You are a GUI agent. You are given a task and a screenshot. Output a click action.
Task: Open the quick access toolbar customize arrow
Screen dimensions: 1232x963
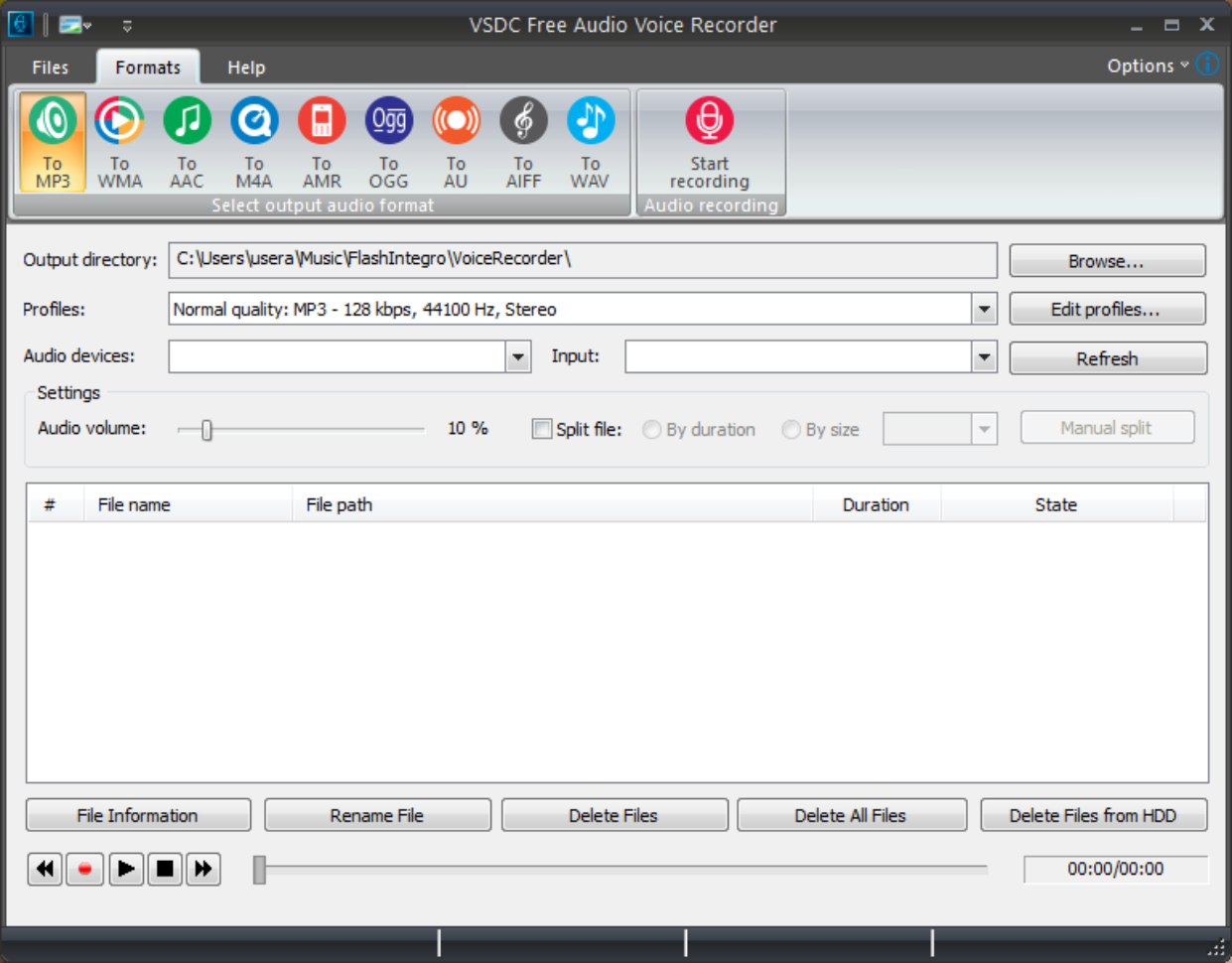(127, 26)
